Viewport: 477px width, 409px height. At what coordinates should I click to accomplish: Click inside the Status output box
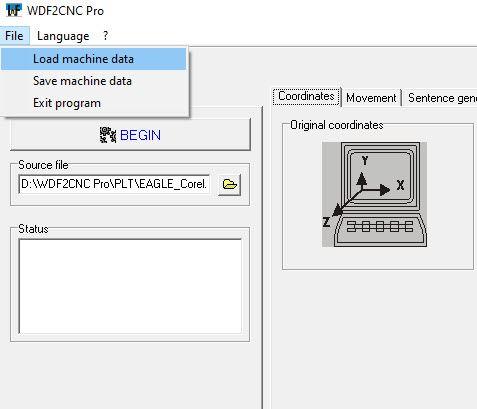130,286
